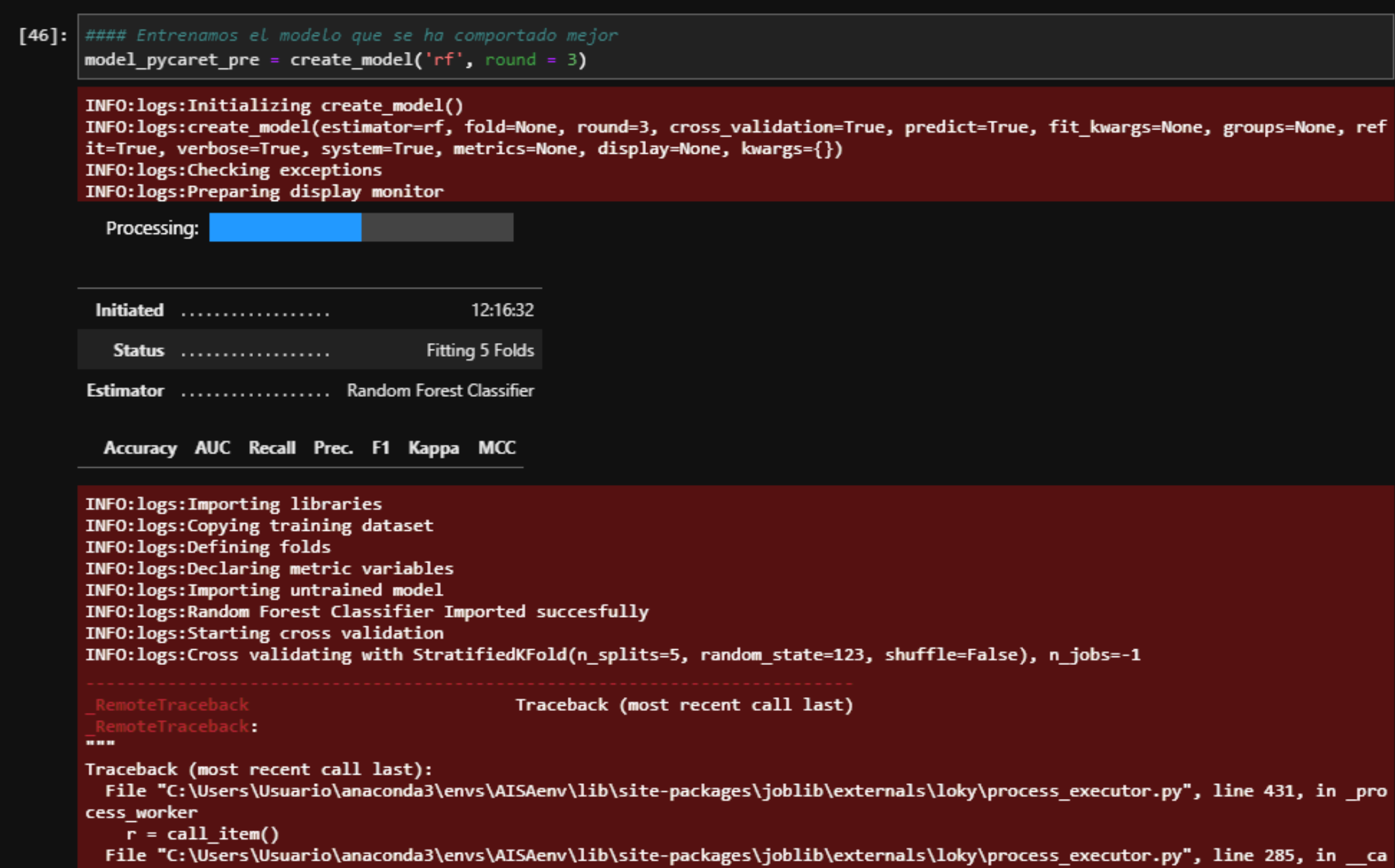1395x868 pixels.
Task: Click the MCC column header
Action: pos(497,448)
